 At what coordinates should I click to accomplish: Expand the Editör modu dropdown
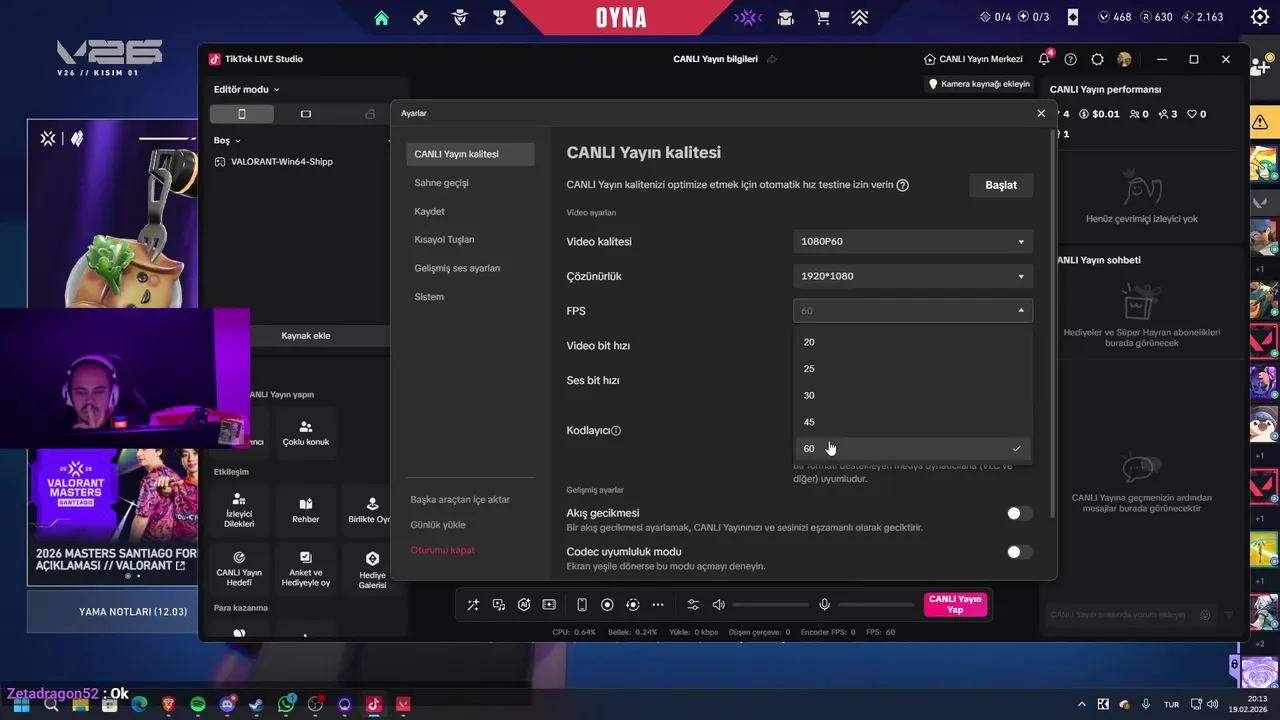point(247,89)
